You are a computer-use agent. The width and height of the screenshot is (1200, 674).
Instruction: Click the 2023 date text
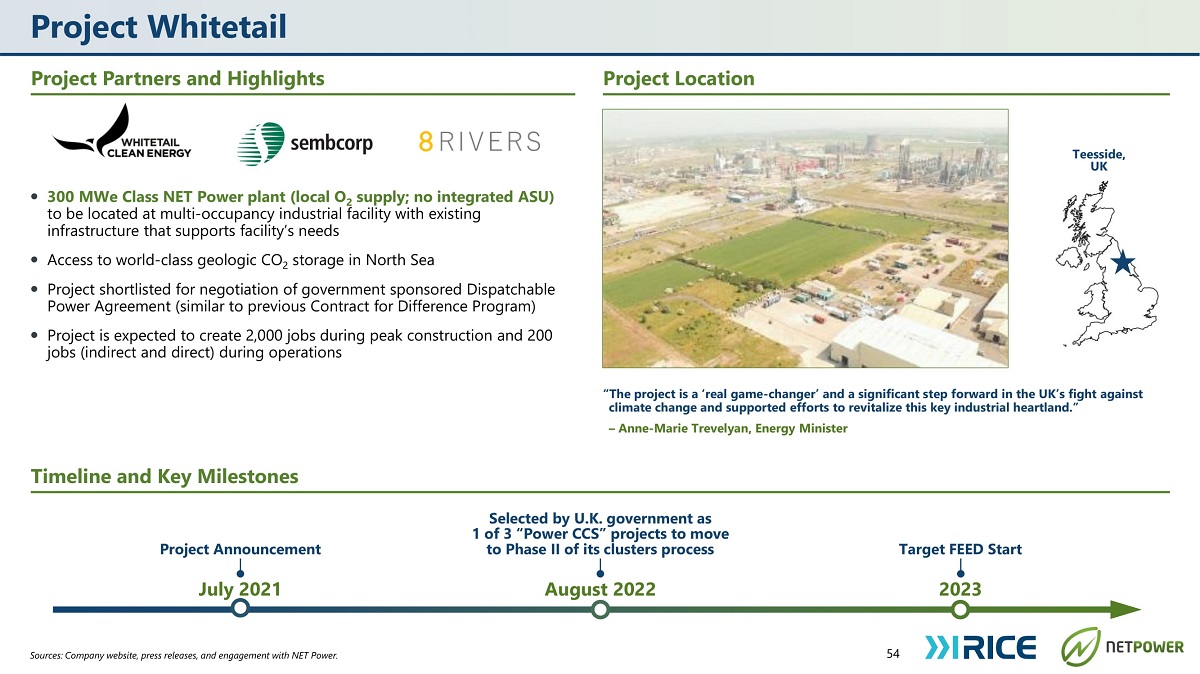961,589
